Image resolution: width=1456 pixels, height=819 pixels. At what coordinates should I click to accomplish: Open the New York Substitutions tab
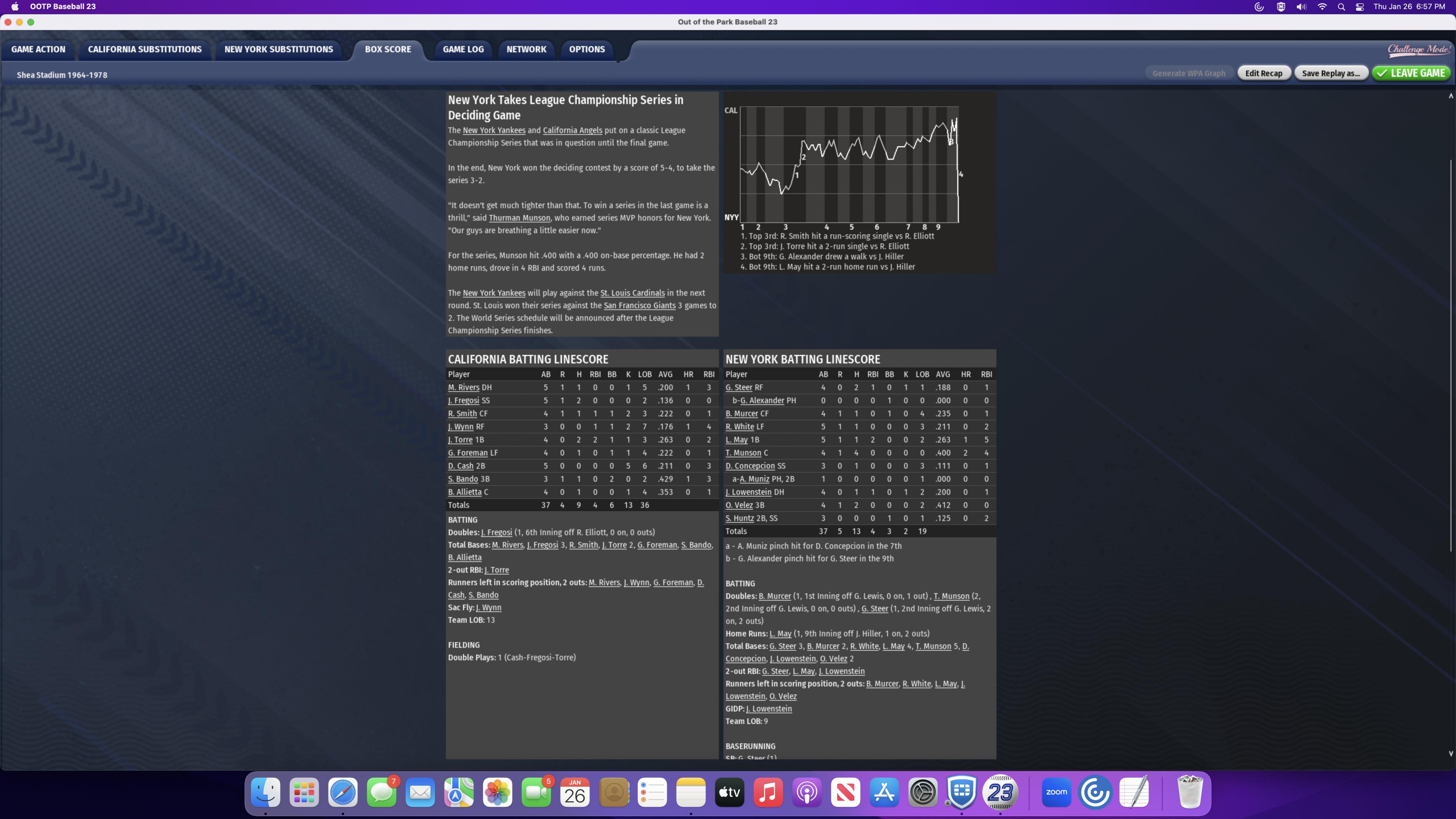tap(279, 49)
